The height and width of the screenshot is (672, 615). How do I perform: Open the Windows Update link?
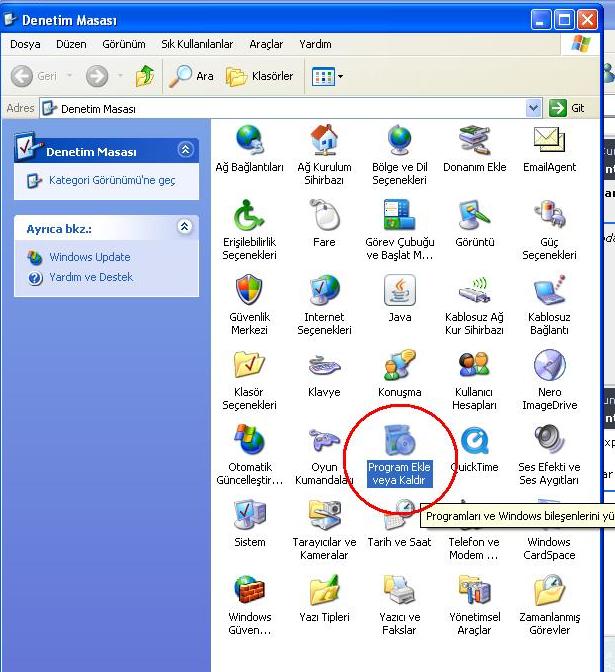point(90,257)
